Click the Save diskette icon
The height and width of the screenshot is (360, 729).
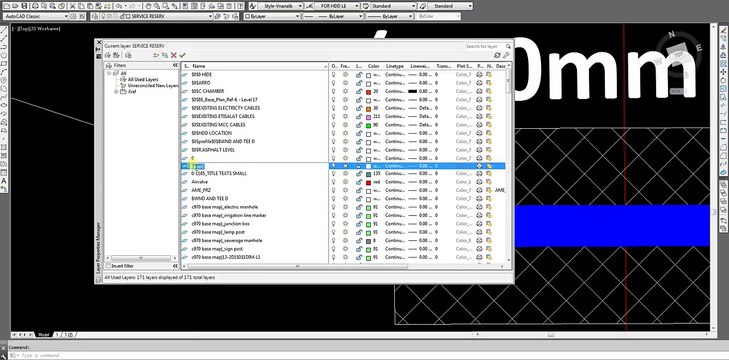pyautogui.click(x=24, y=6)
